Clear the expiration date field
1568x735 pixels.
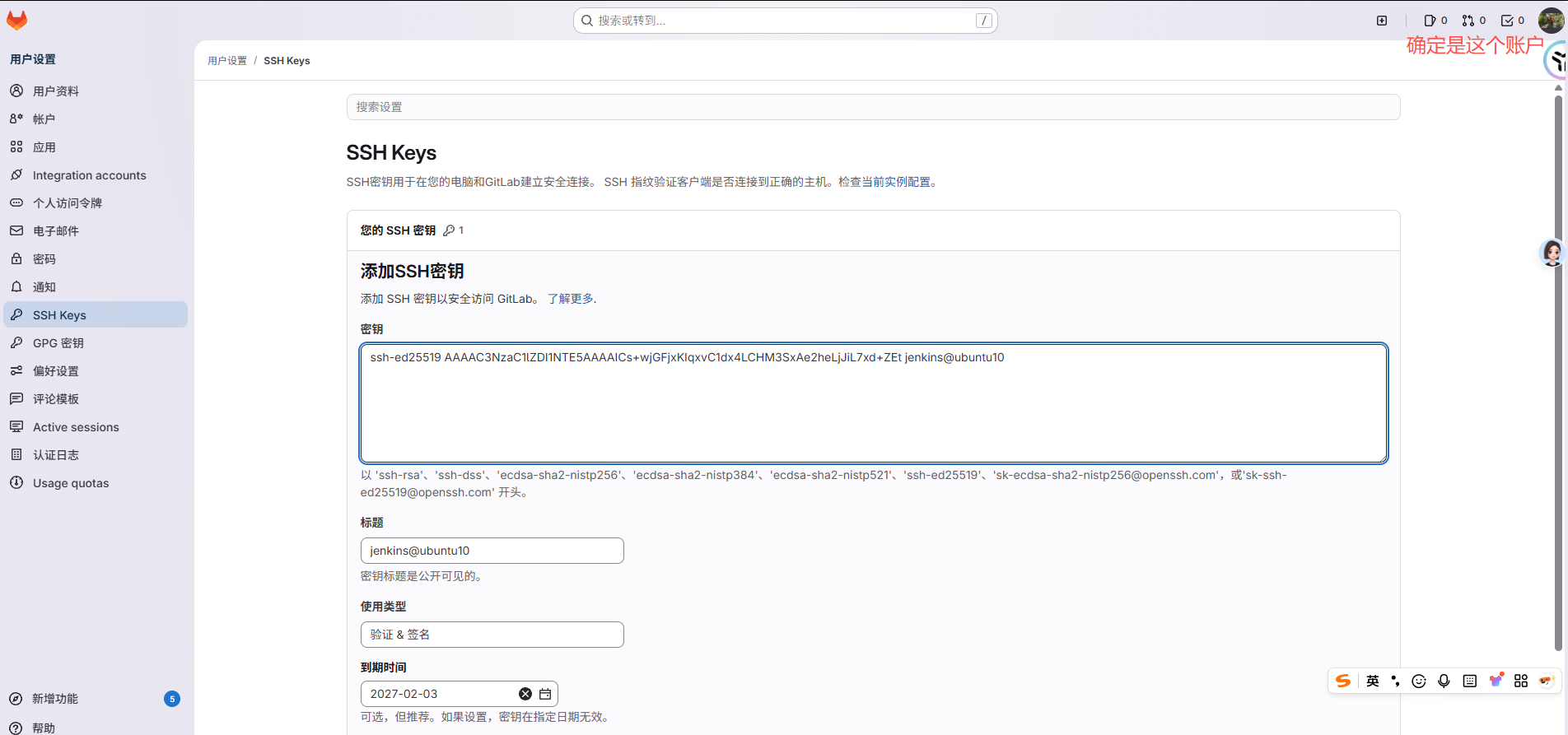pyautogui.click(x=525, y=694)
